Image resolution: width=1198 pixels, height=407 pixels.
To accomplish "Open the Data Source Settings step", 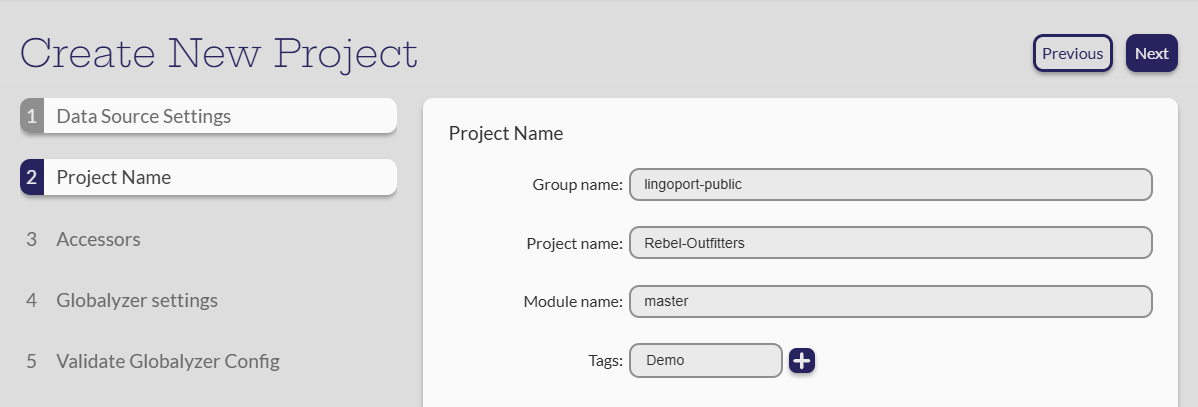I will [143, 116].
